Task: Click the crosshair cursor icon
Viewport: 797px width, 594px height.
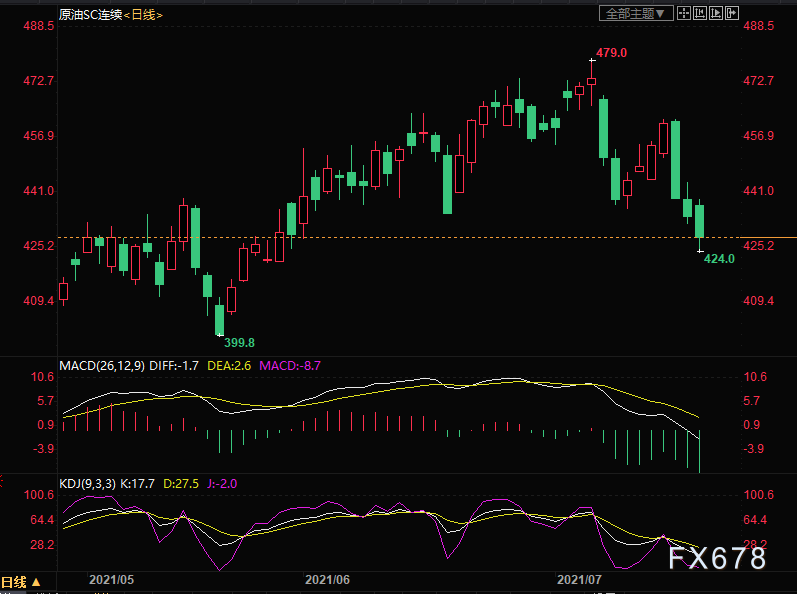Action: [x=684, y=13]
